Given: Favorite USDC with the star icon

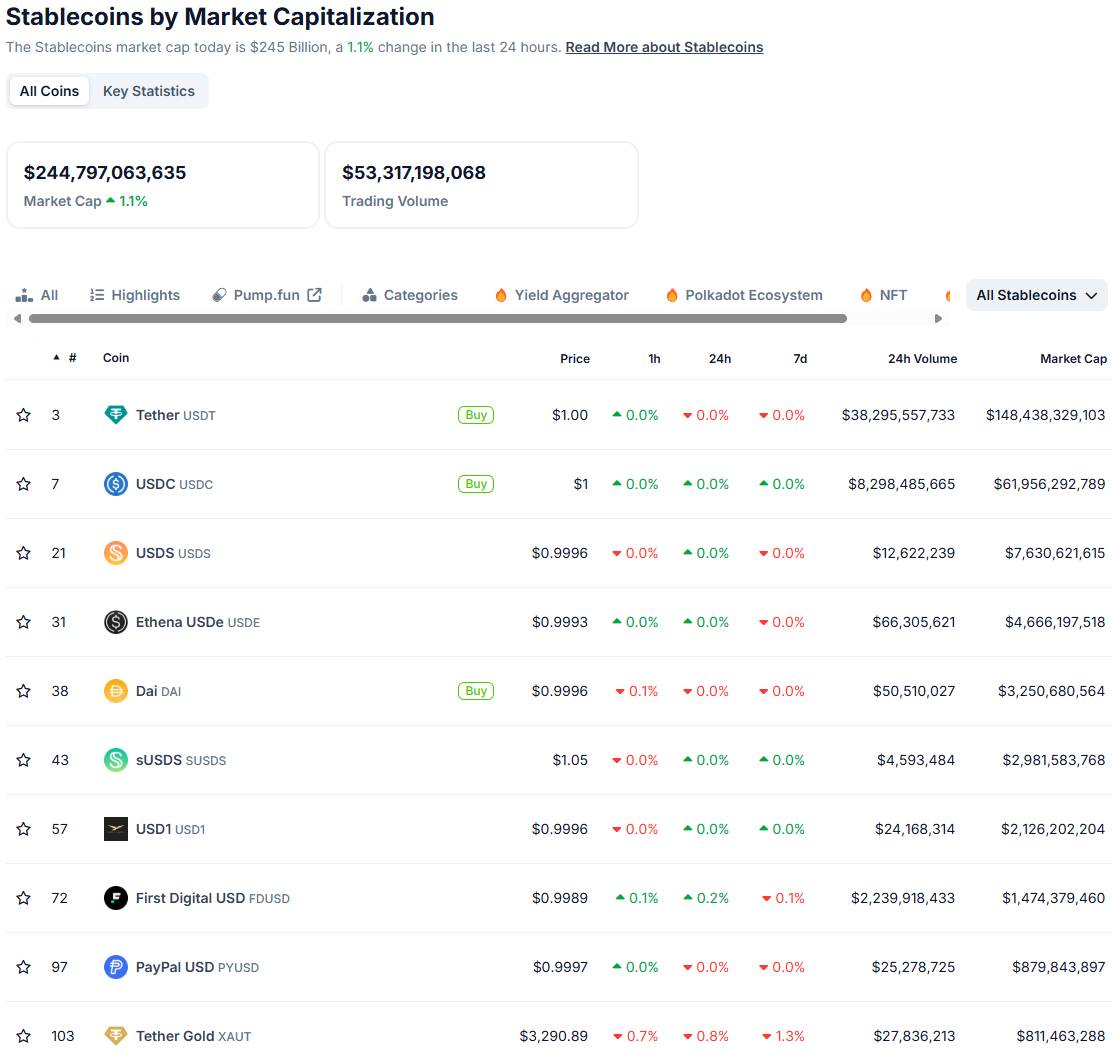Looking at the screenshot, I should coord(23,484).
